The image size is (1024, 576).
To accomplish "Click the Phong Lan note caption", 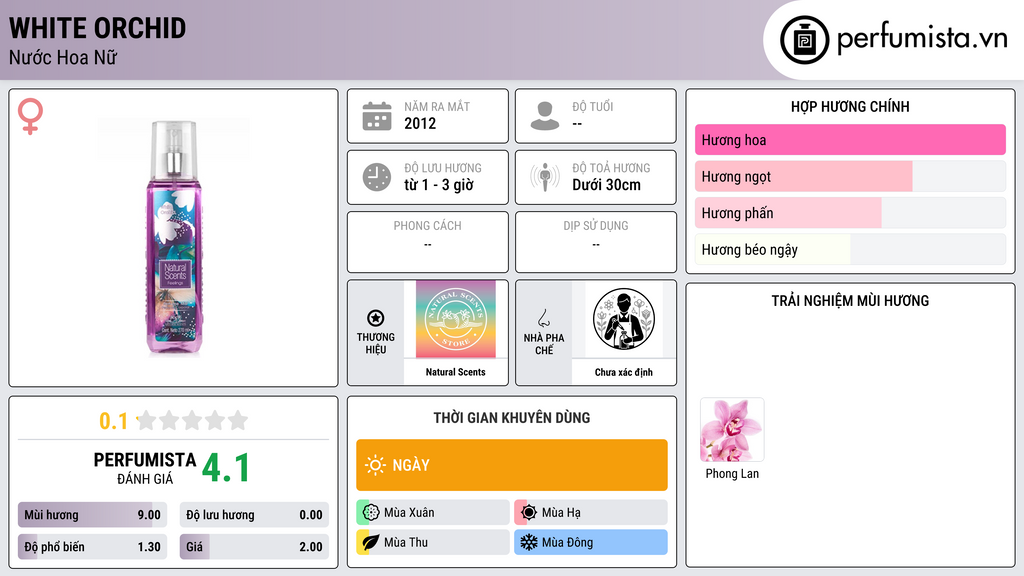I will [x=732, y=473].
